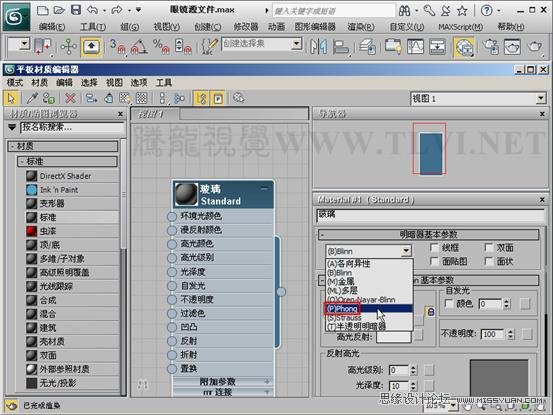Enable the 线框 wireframe checkbox

[434, 248]
